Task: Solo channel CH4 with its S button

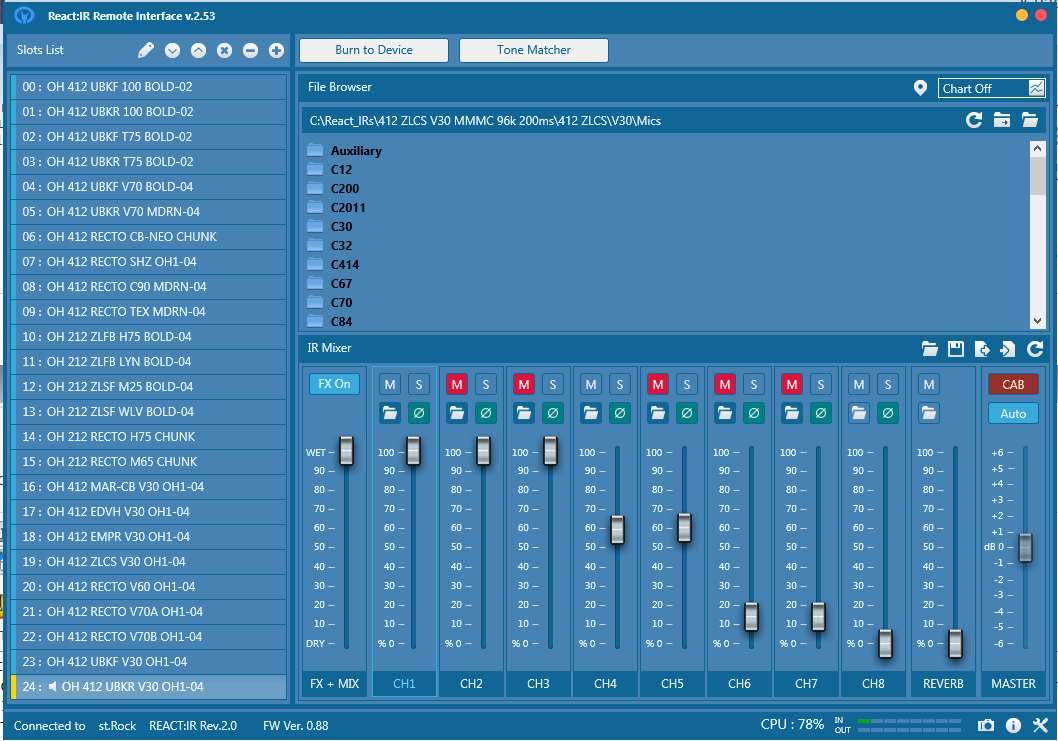Action: tap(619, 384)
